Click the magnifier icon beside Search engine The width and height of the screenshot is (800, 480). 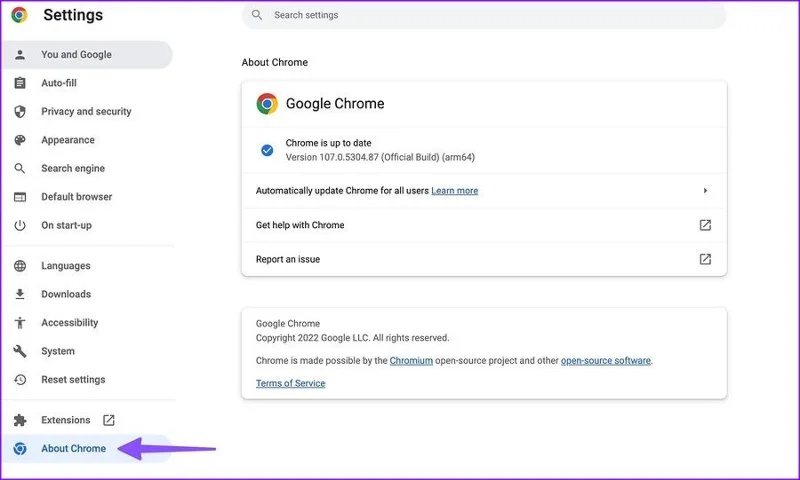pyautogui.click(x=20, y=168)
